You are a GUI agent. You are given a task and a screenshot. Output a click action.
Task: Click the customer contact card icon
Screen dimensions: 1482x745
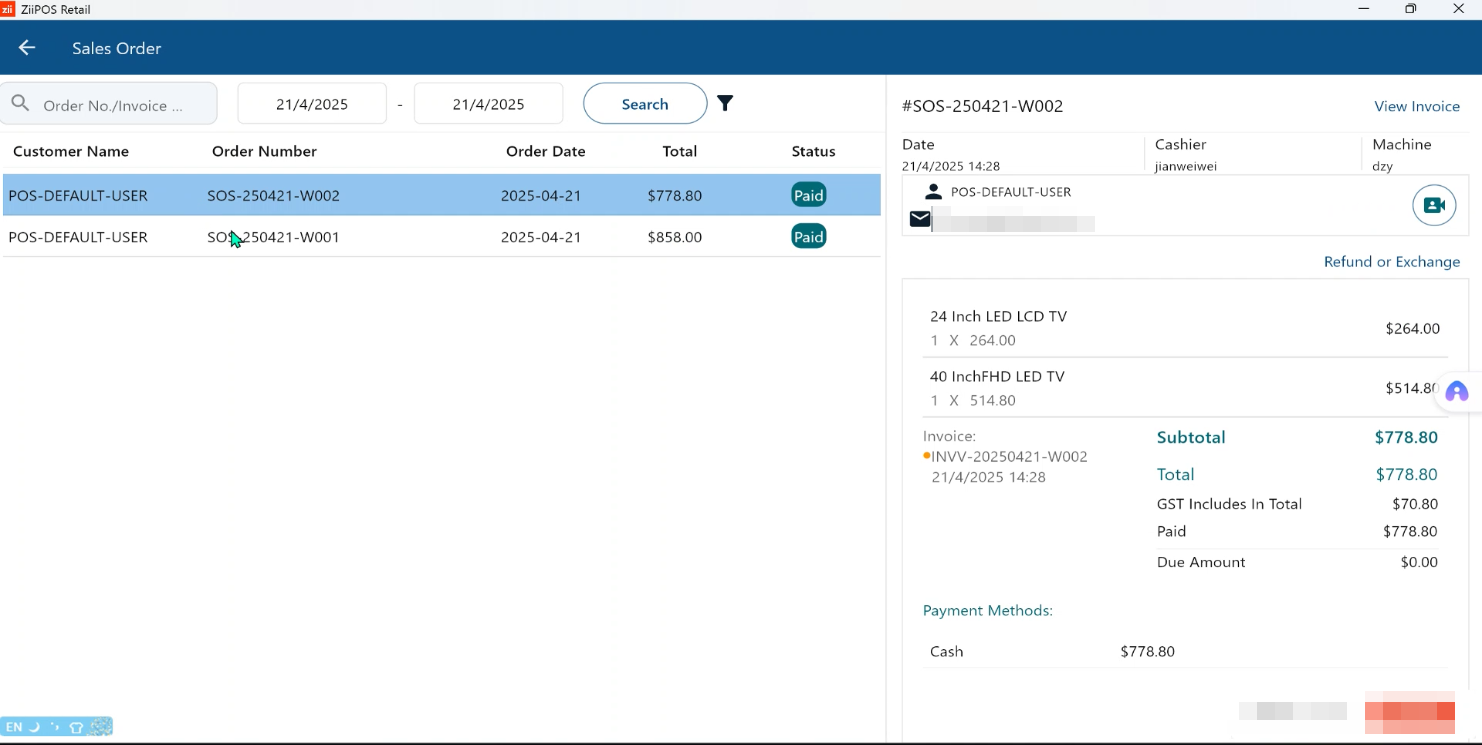point(1433,205)
